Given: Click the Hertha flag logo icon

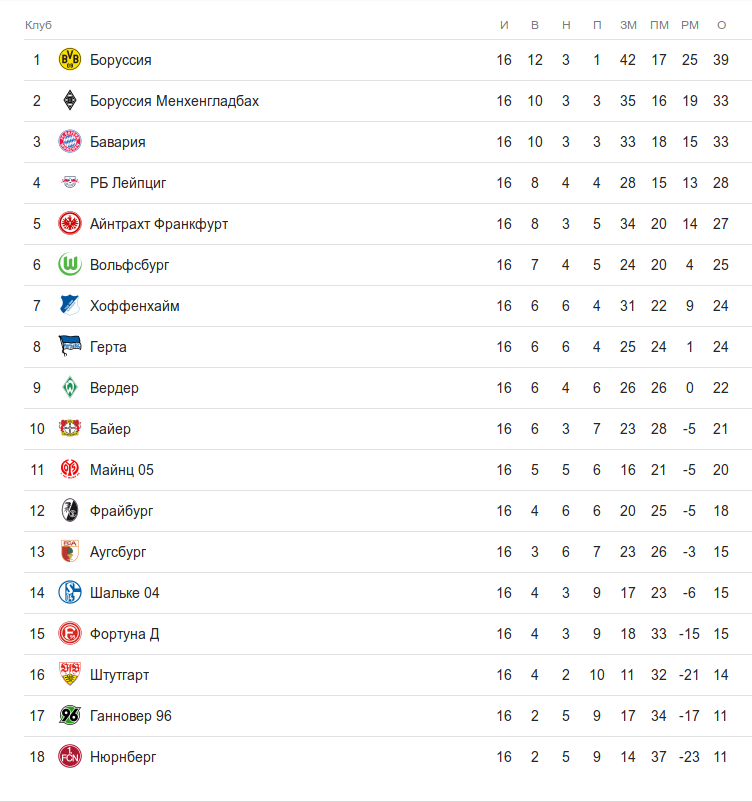Looking at the screenshot, I should (x=70, y=347).
